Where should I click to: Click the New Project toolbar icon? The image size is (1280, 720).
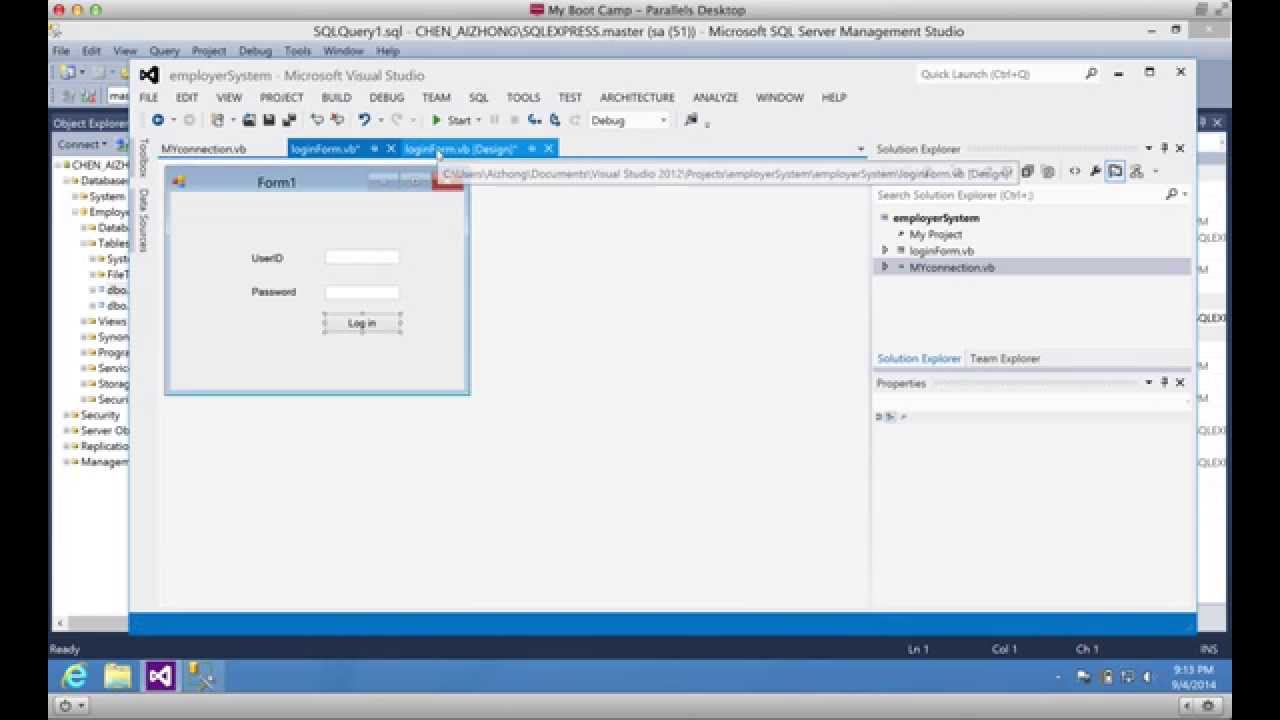click(217, 120)
